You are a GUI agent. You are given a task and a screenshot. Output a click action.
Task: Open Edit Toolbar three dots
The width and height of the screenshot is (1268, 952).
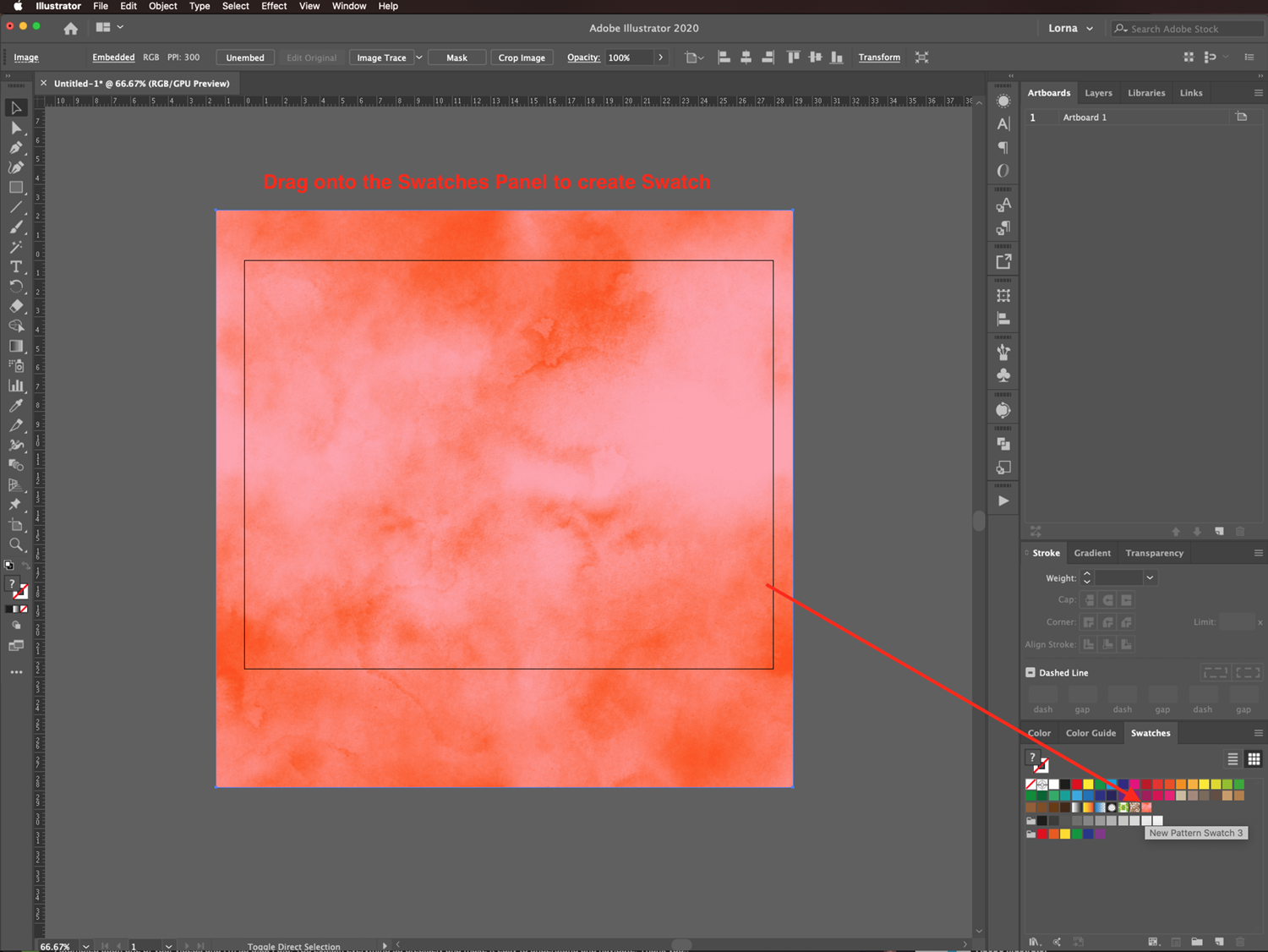(x=16, y=672)
